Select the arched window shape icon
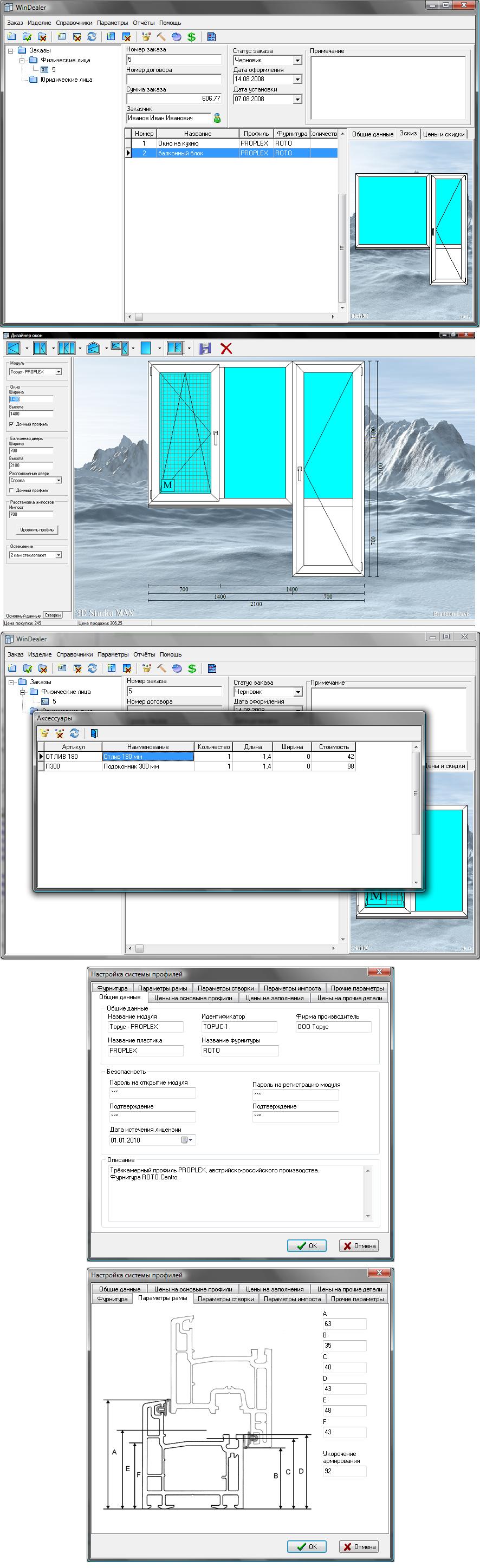The height and width of the screenshot is (1568, 480). (93, 348)
